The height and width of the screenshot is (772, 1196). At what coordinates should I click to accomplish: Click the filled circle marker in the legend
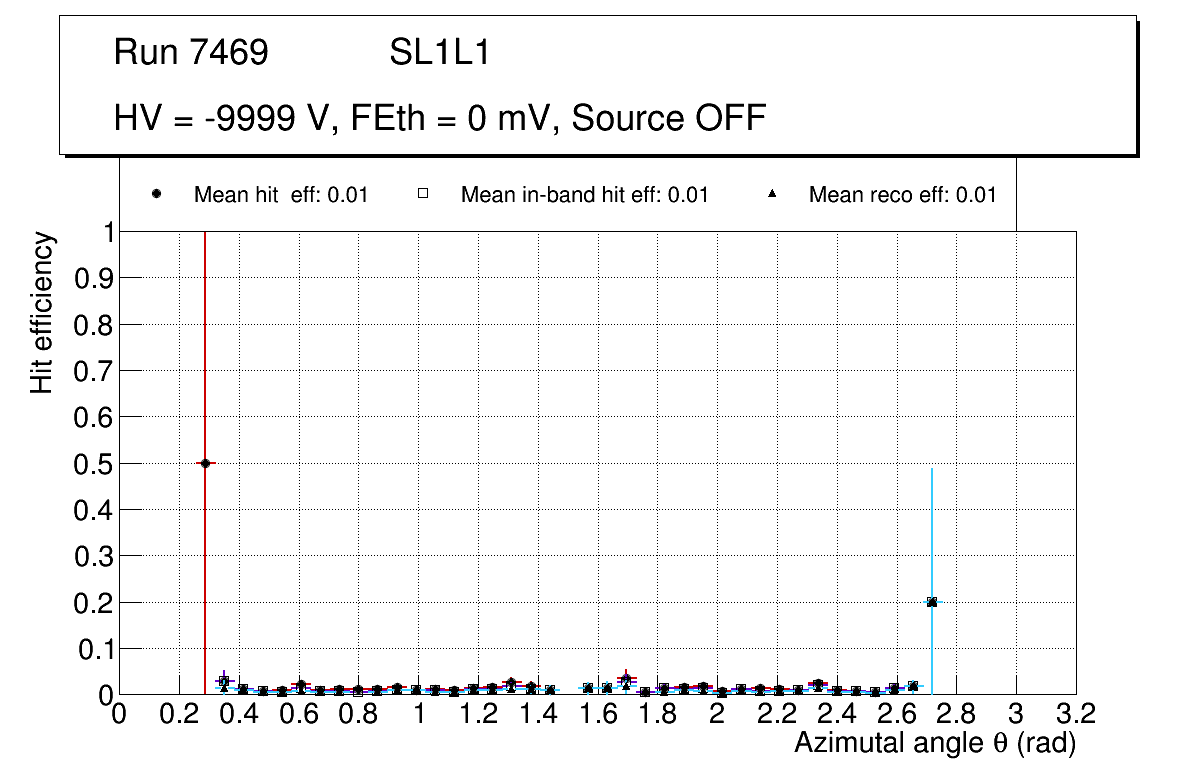pyautogui.click(x=156, y=195)
